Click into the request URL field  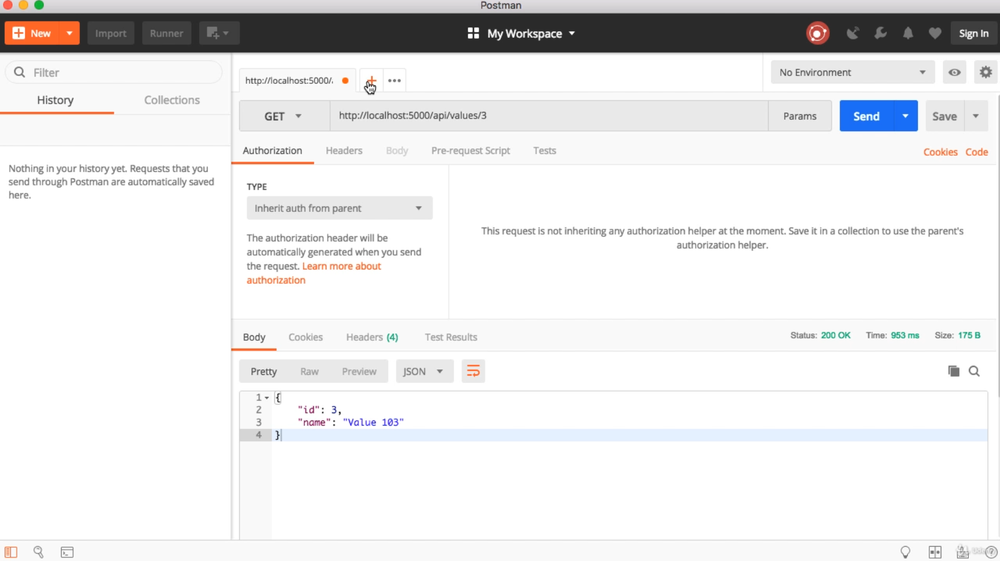point(549,116)
